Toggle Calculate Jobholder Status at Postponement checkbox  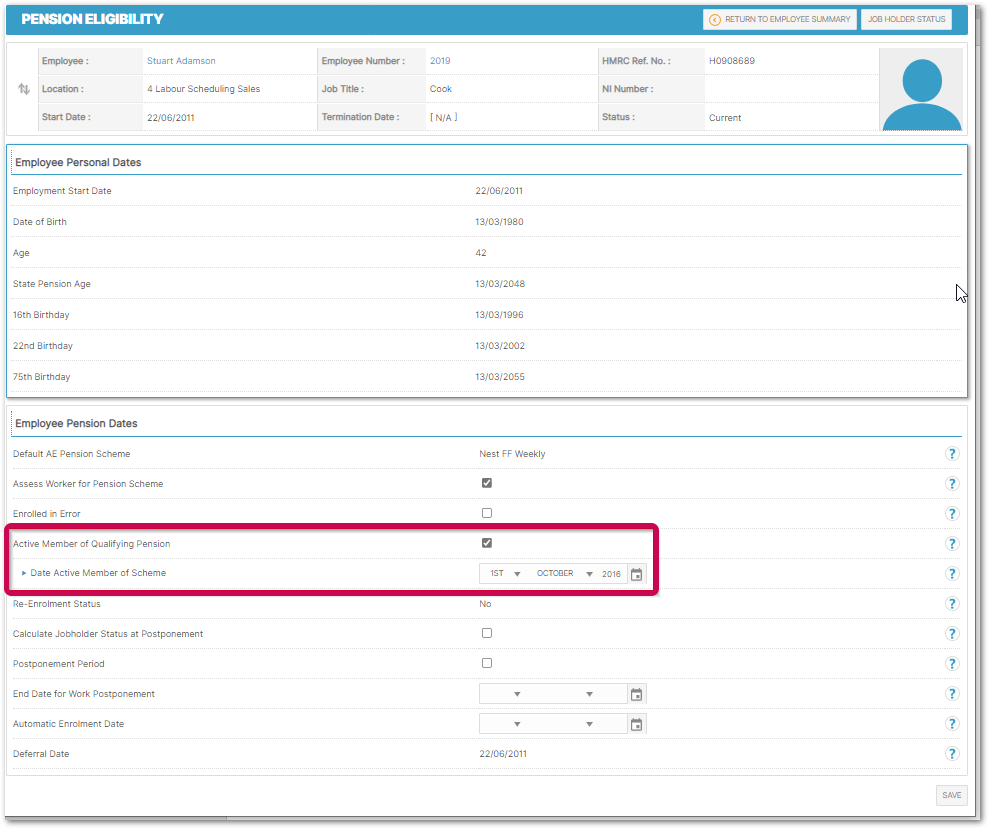pos(487,633)
